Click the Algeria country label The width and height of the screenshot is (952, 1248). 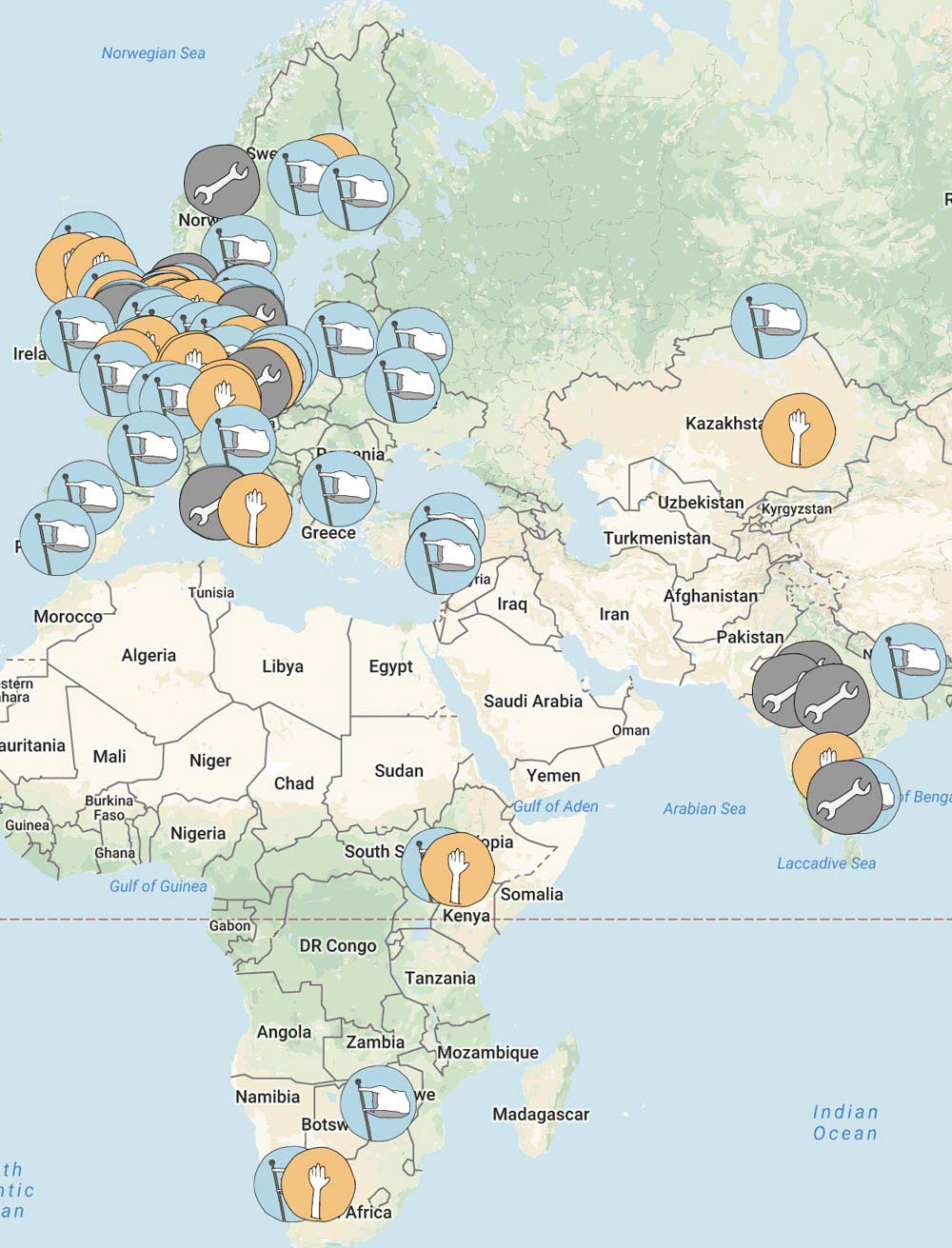tap(149, 655)
